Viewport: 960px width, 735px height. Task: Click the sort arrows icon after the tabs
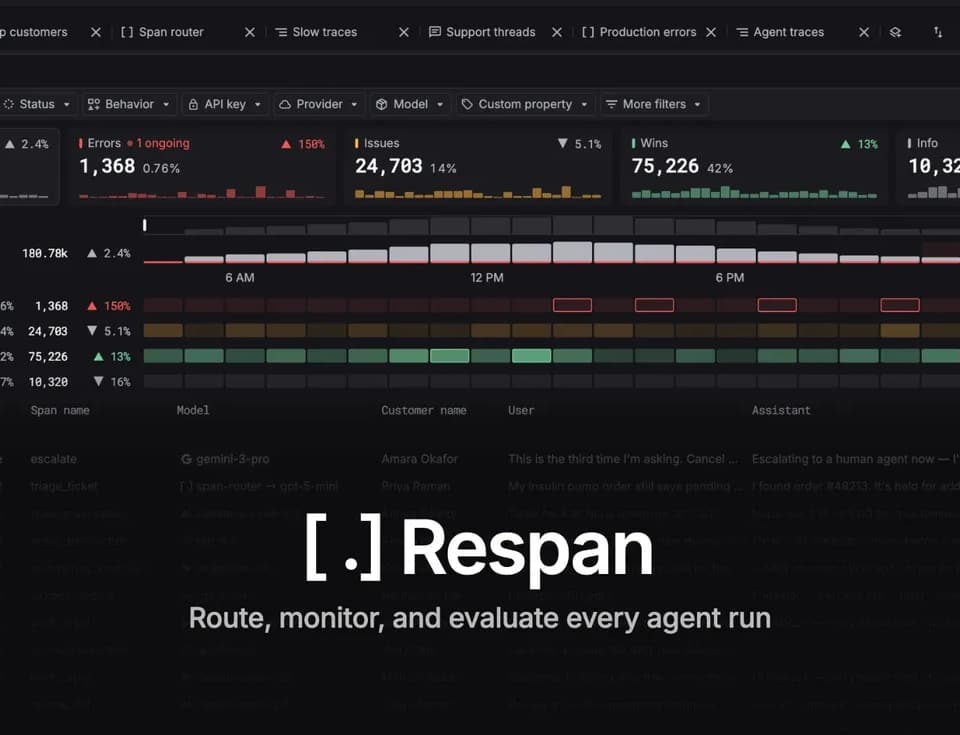click(938, 32)
